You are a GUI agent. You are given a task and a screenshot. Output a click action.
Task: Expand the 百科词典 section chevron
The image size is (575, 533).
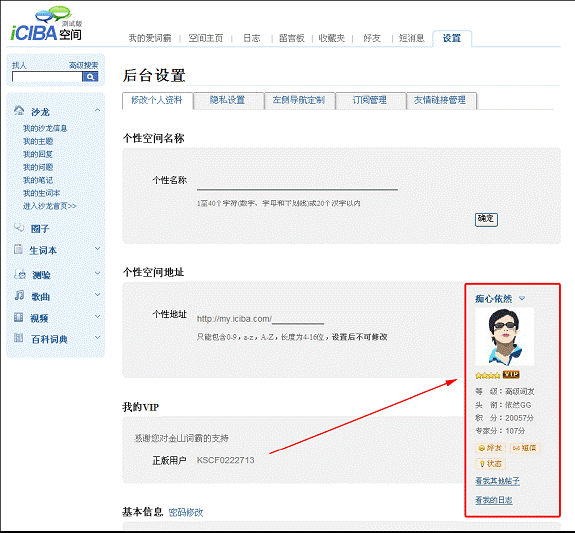[98, 337]
